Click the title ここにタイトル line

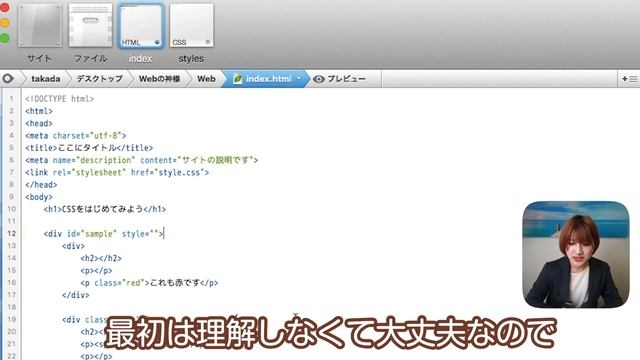point(89,148)
